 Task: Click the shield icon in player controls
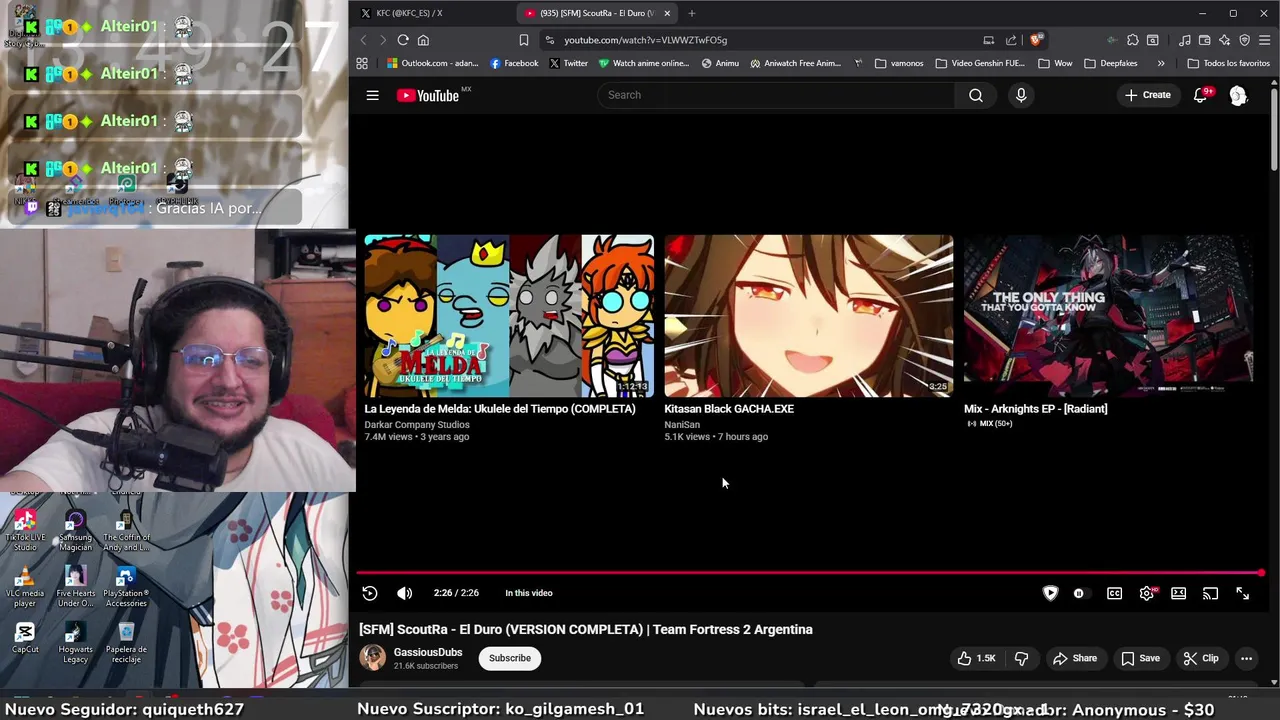coord(1050,593)
